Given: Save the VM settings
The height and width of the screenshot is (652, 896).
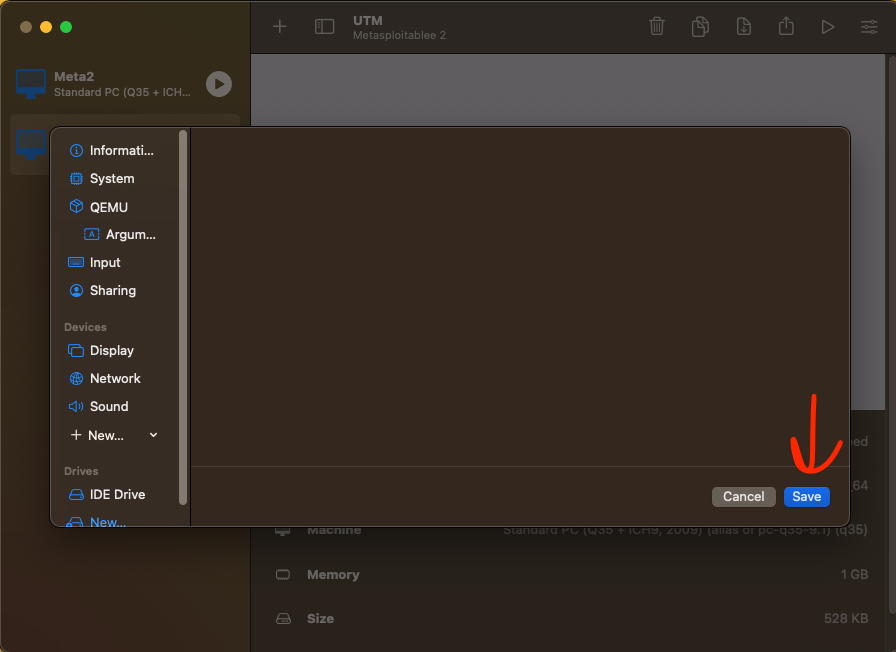Looking at the screenshot, I should tap(806, 497).
